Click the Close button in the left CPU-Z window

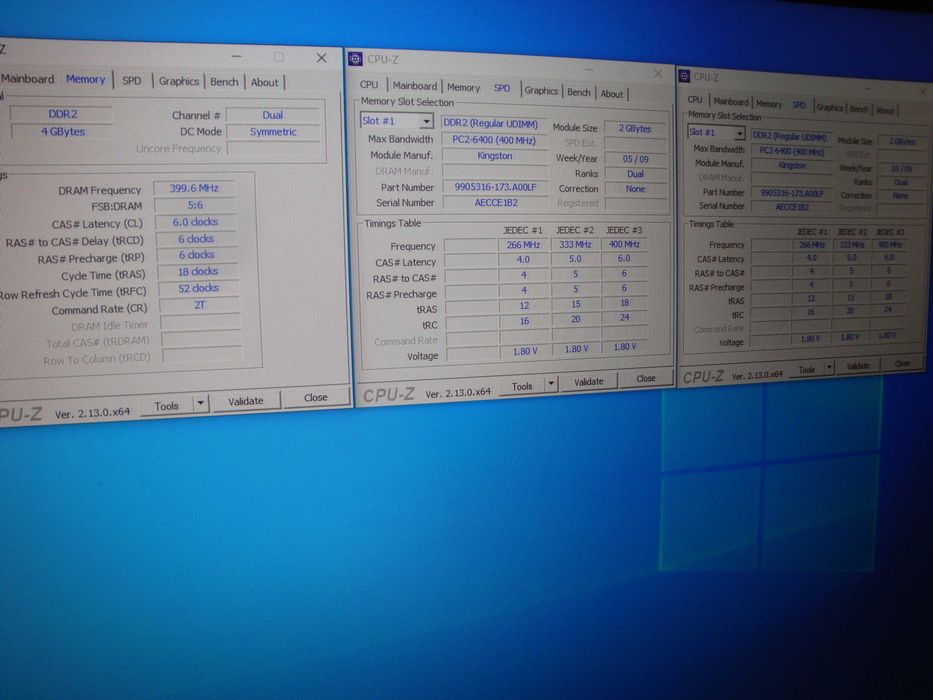315,397
